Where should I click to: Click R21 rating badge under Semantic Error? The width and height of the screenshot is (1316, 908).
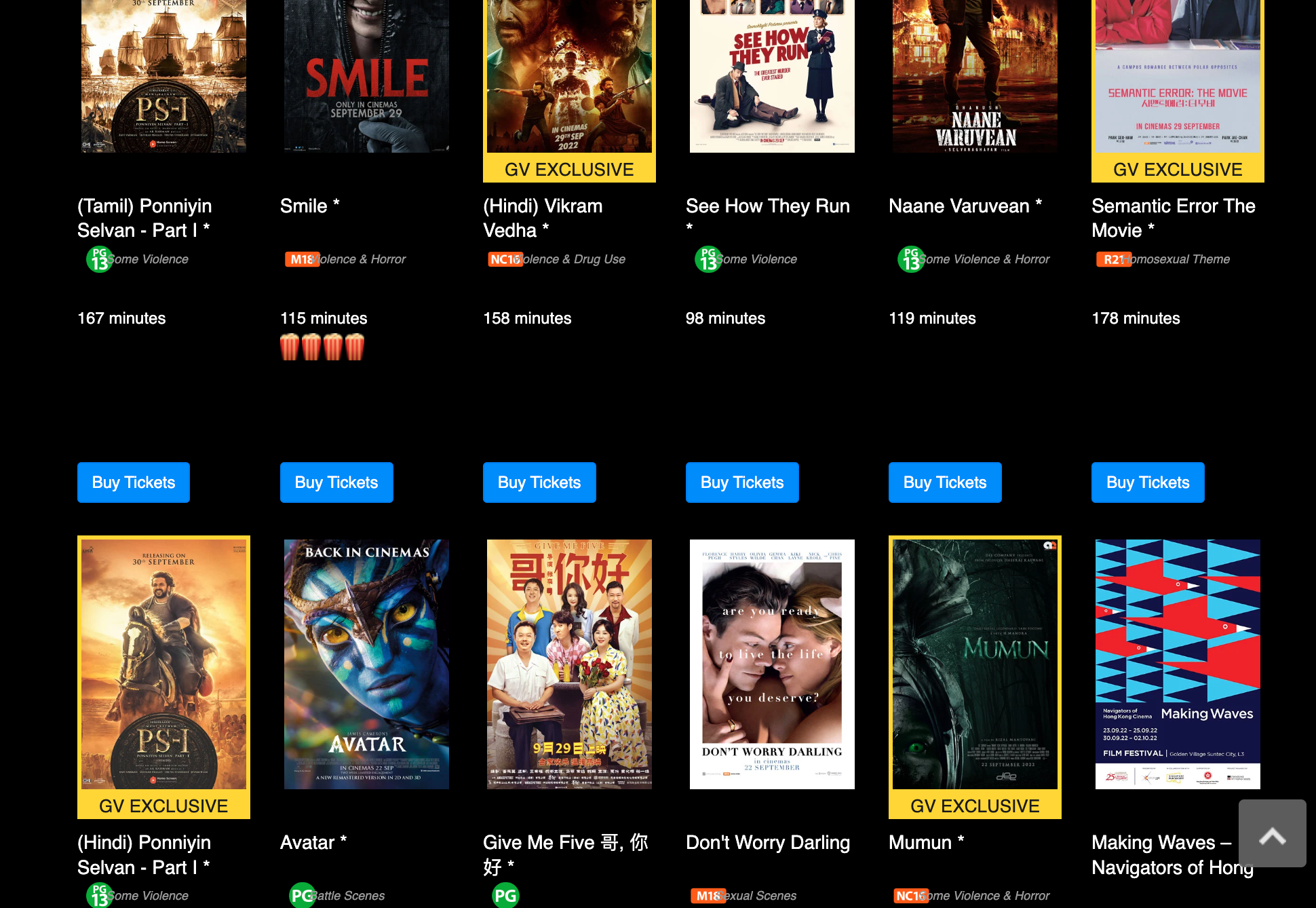pos(1114,259)
